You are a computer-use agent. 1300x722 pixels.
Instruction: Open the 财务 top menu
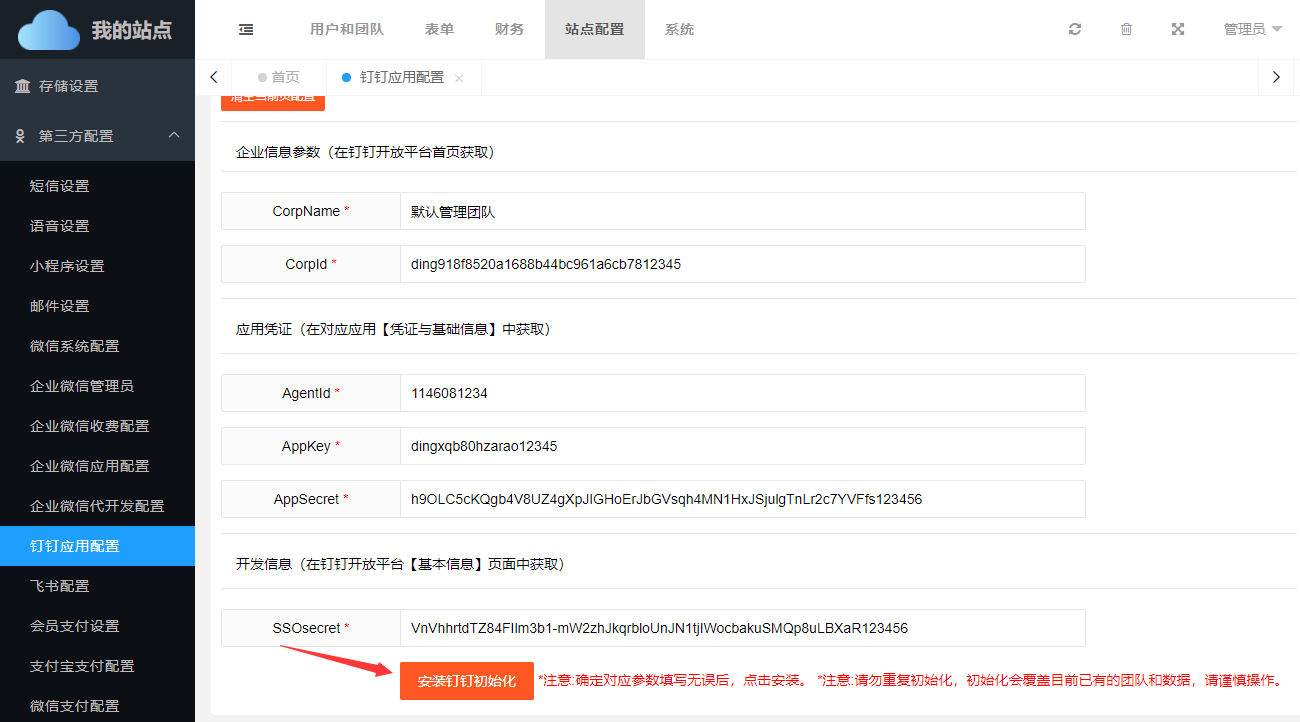tap(509, 30)
